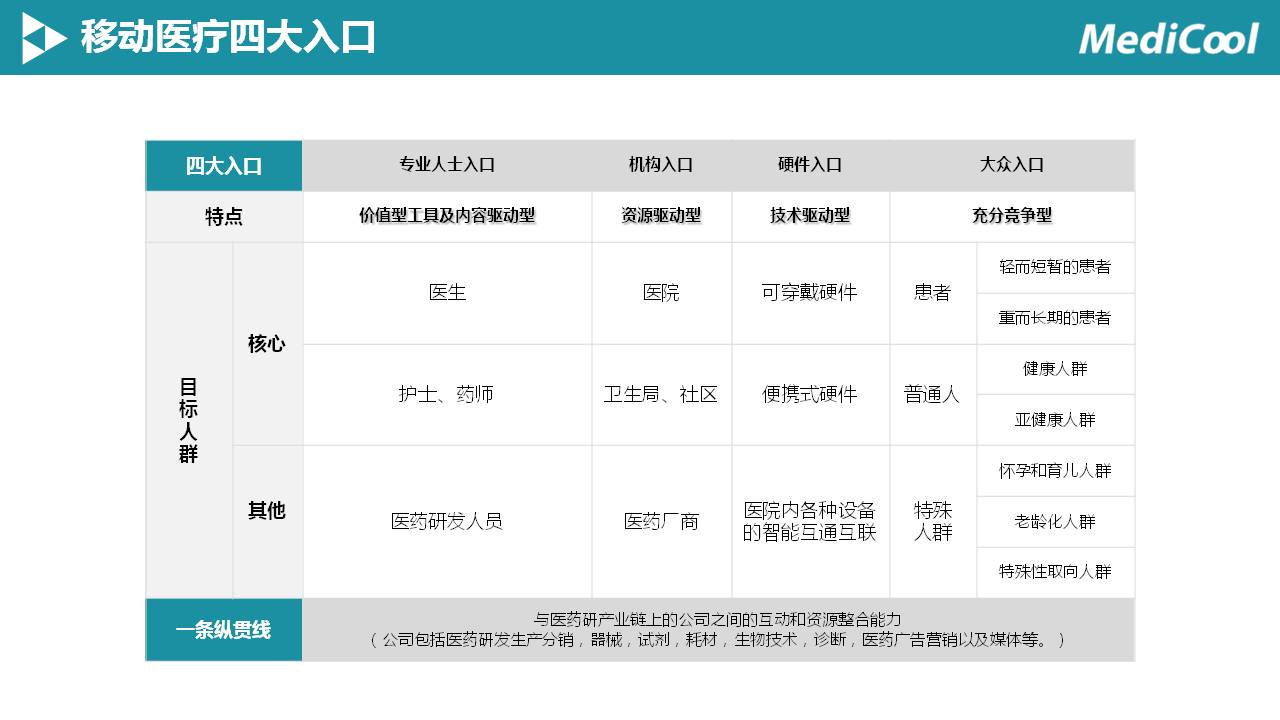Click the 一条纵贯线 teal label
Screen dimensions: 1280x720
click(x=224, y=630)
